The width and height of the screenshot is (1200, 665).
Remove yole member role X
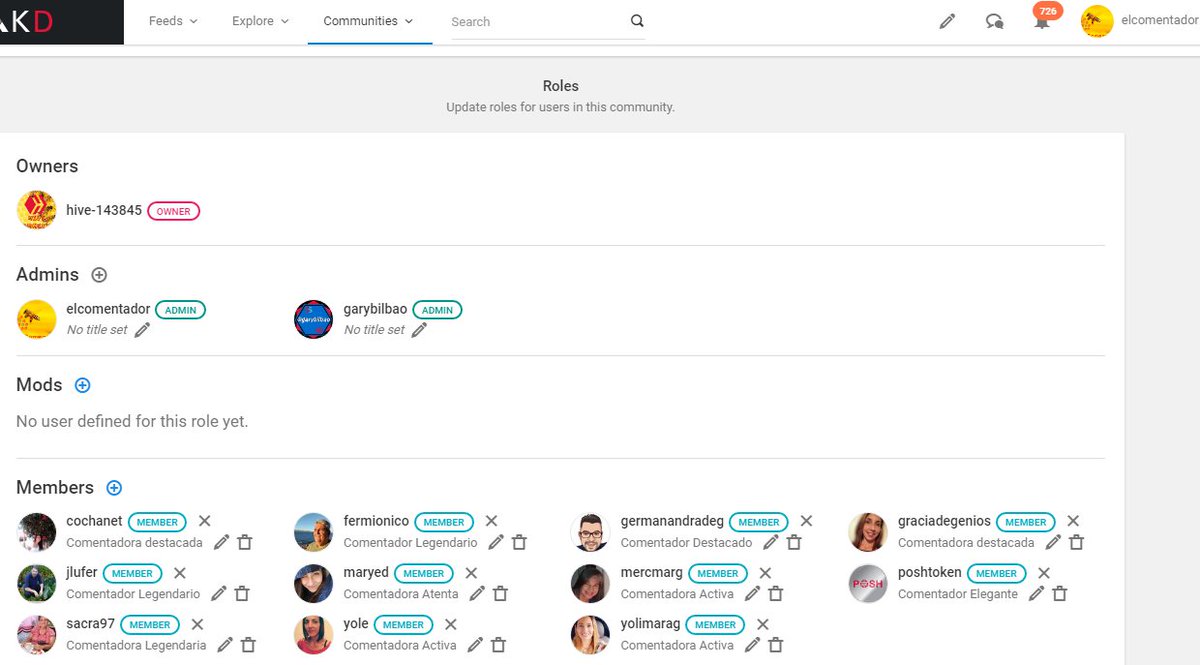coord(451,624)
